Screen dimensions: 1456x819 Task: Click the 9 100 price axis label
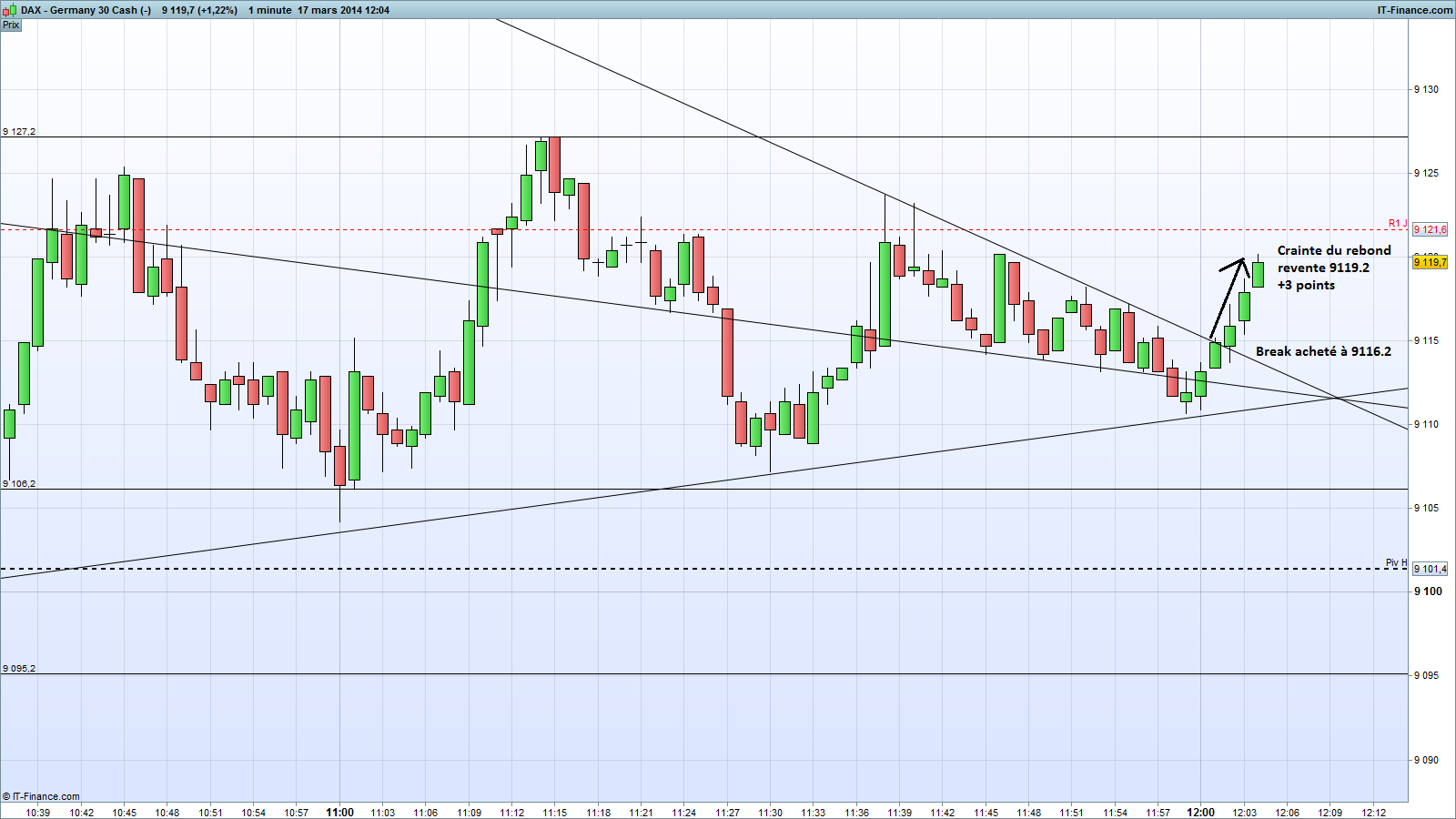click(x=1429, y=591)
